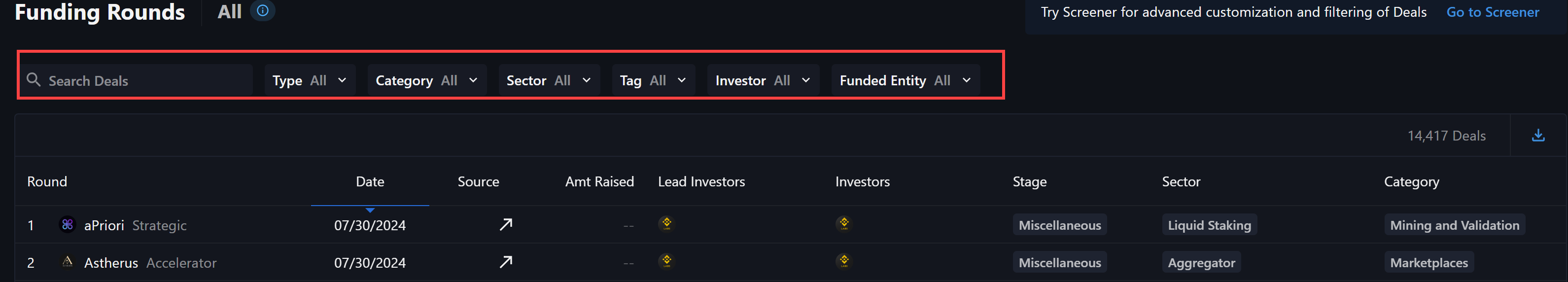The height and width of the screenshot is (282, 1568).
Task: Sort table by Date column header
Action: coord(370,181)
